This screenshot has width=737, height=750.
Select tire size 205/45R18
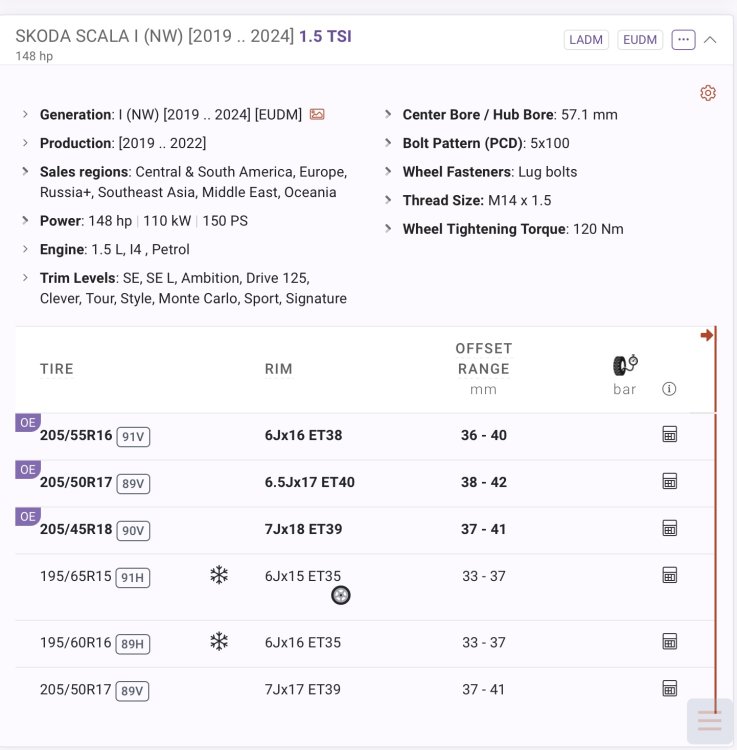[76, 529]
